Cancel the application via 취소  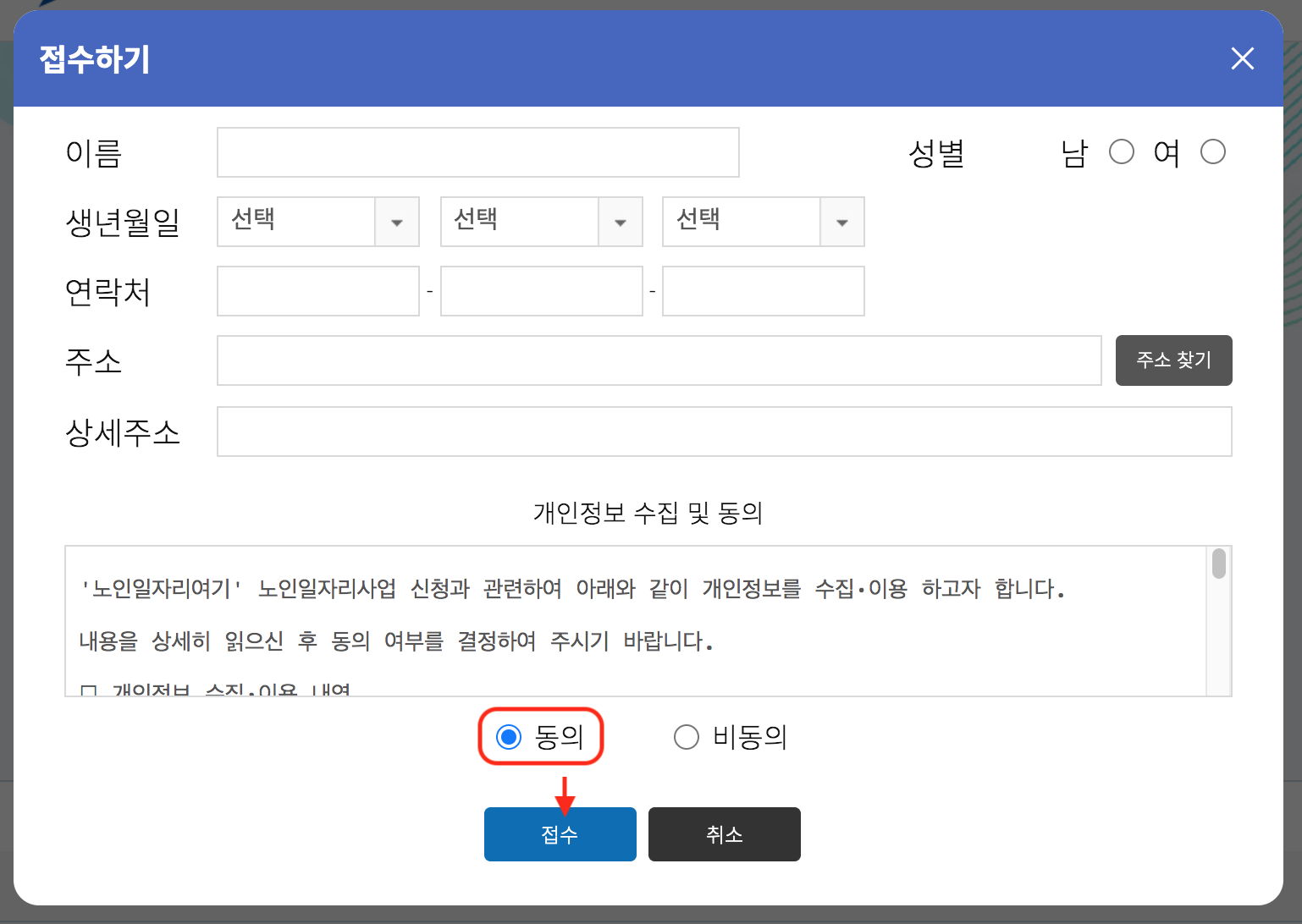tap(724, 834)
